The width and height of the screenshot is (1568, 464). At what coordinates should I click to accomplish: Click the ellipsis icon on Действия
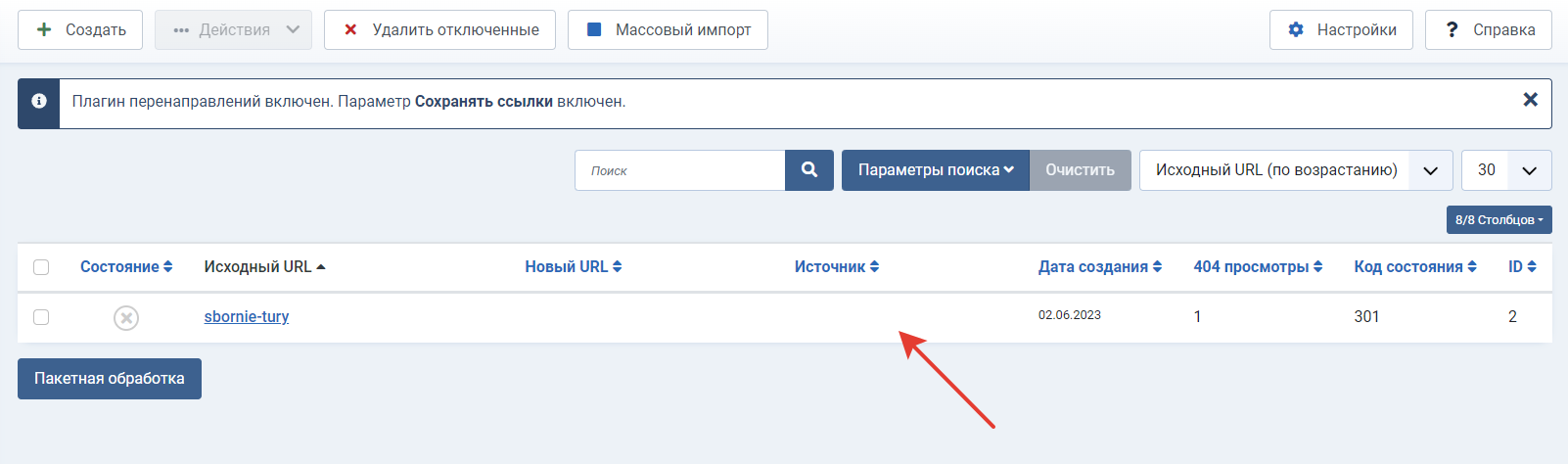[181, 30]
